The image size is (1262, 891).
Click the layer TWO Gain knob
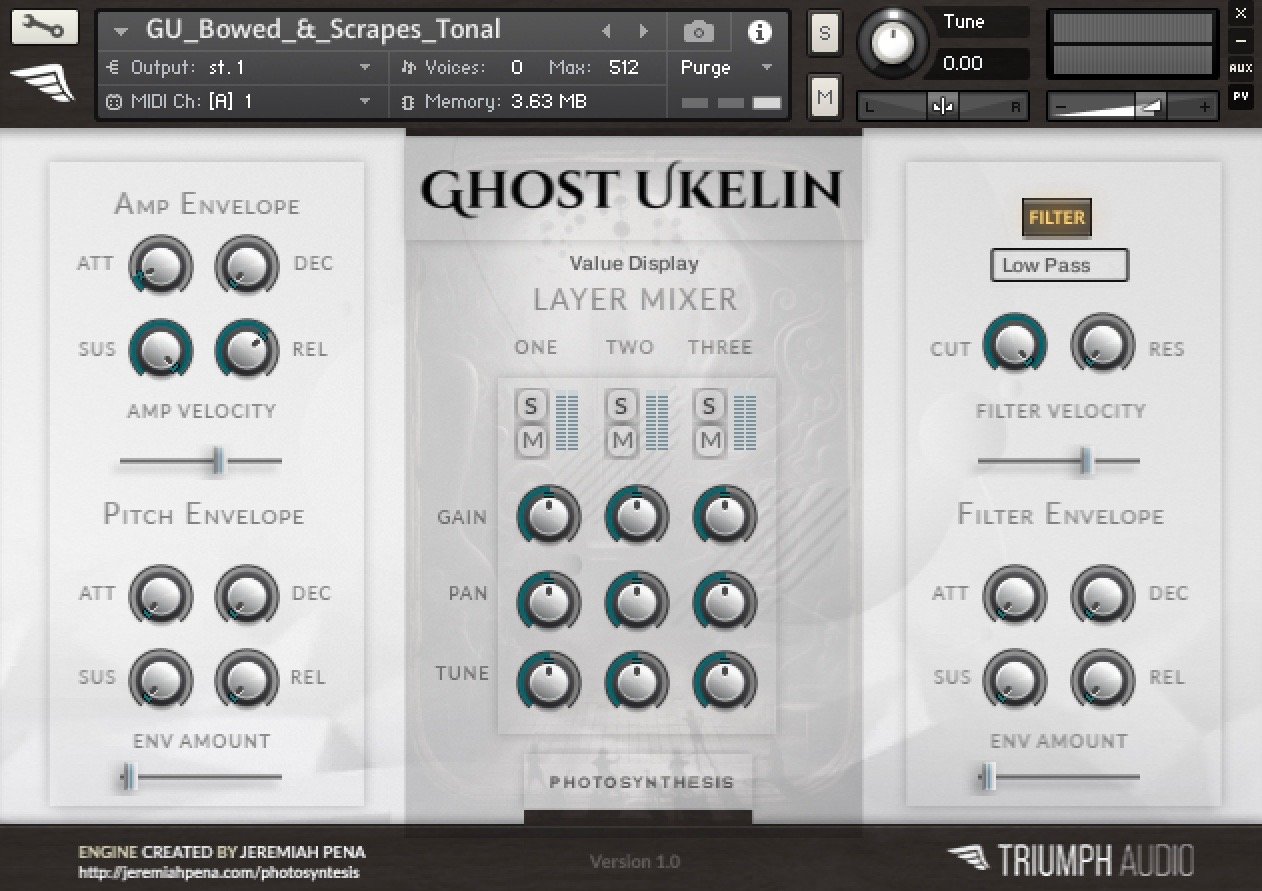click(636, 517)
